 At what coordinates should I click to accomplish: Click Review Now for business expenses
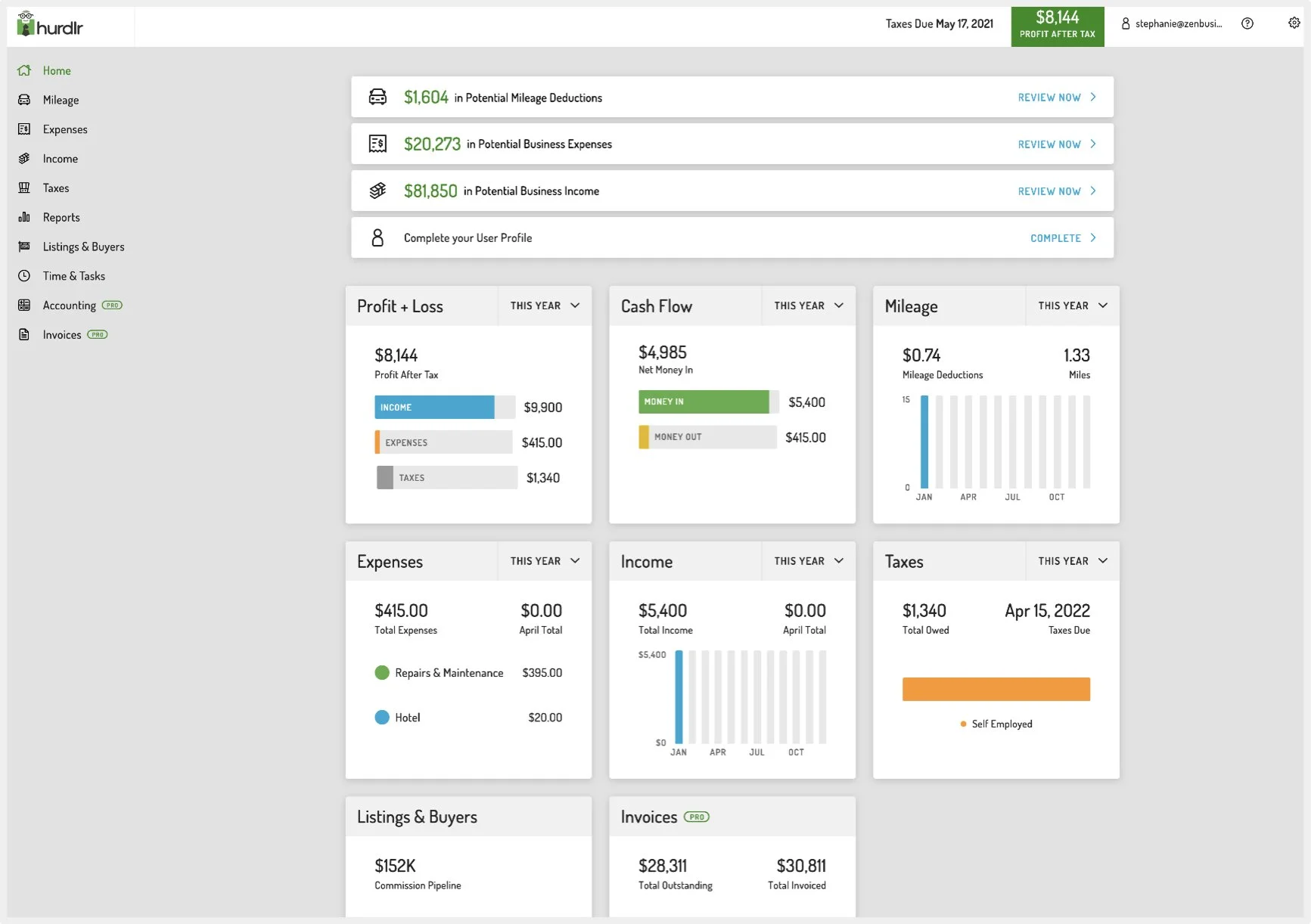1049,144
